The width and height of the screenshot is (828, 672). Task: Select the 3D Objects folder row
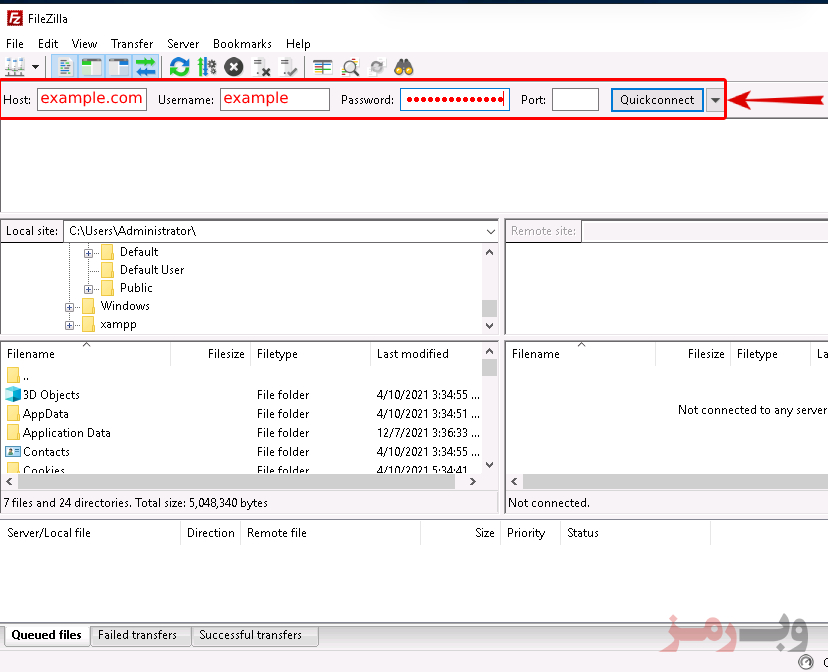coord(242,395)
